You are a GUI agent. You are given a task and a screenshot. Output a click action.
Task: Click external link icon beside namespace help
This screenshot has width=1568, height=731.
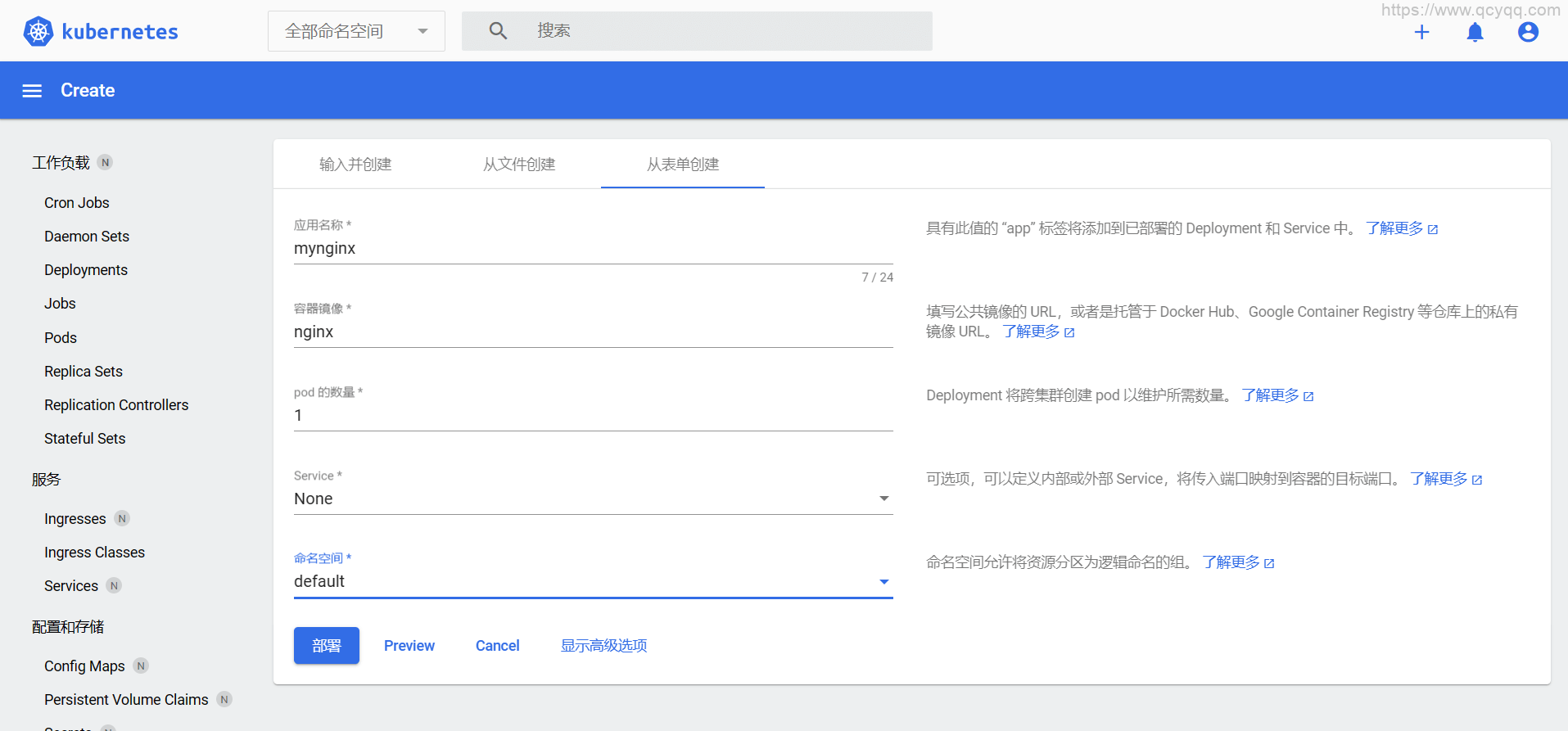pos(1269,563)
